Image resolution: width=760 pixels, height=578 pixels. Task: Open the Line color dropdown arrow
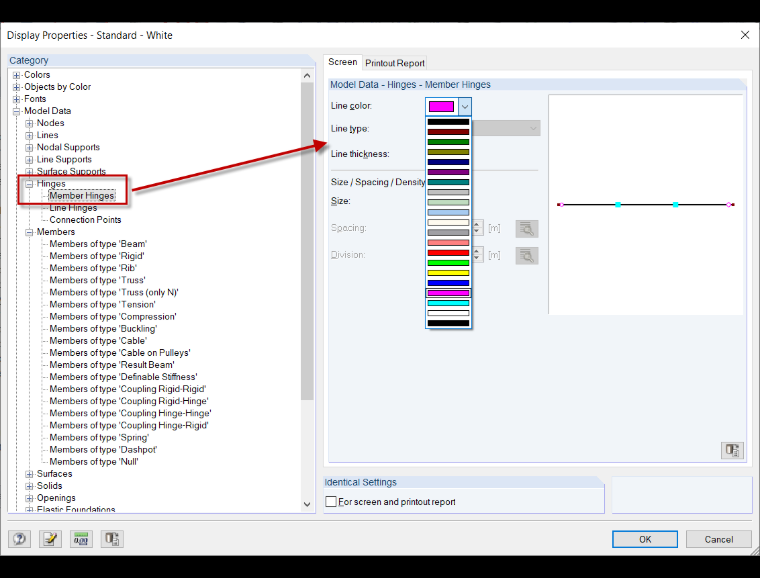point(465,106)
